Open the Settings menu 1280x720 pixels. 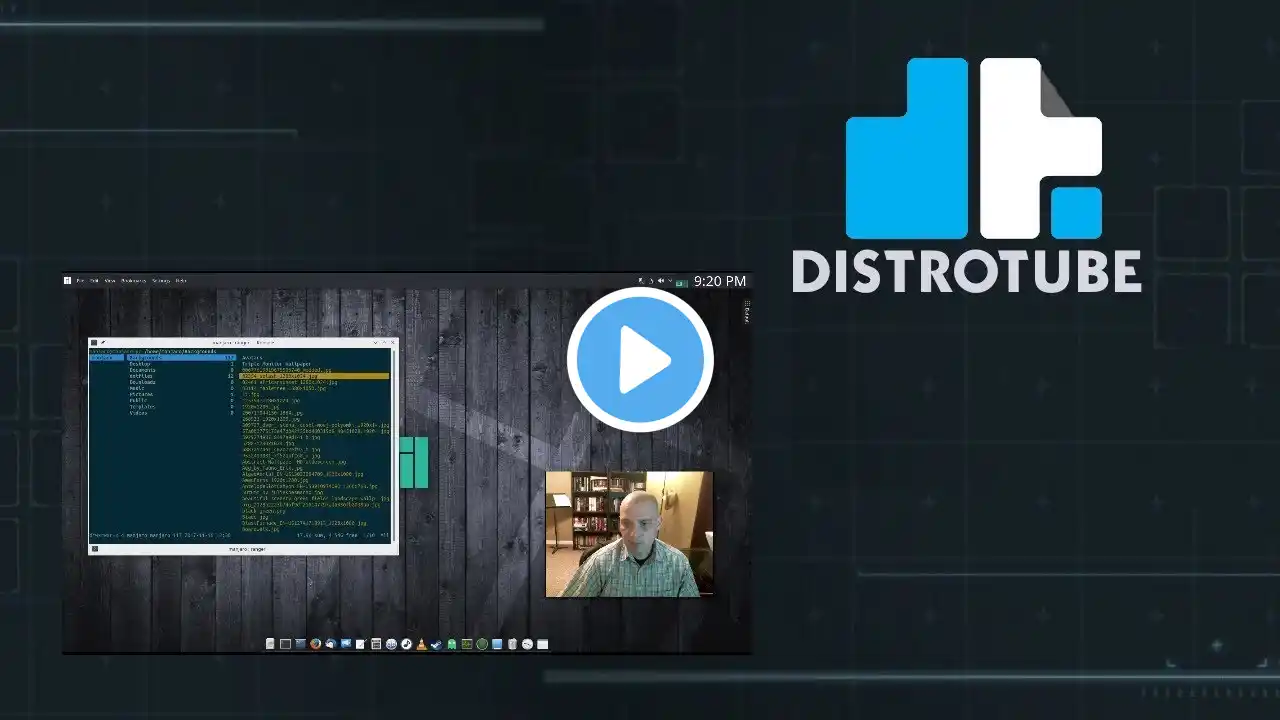(x=161, y=281)
